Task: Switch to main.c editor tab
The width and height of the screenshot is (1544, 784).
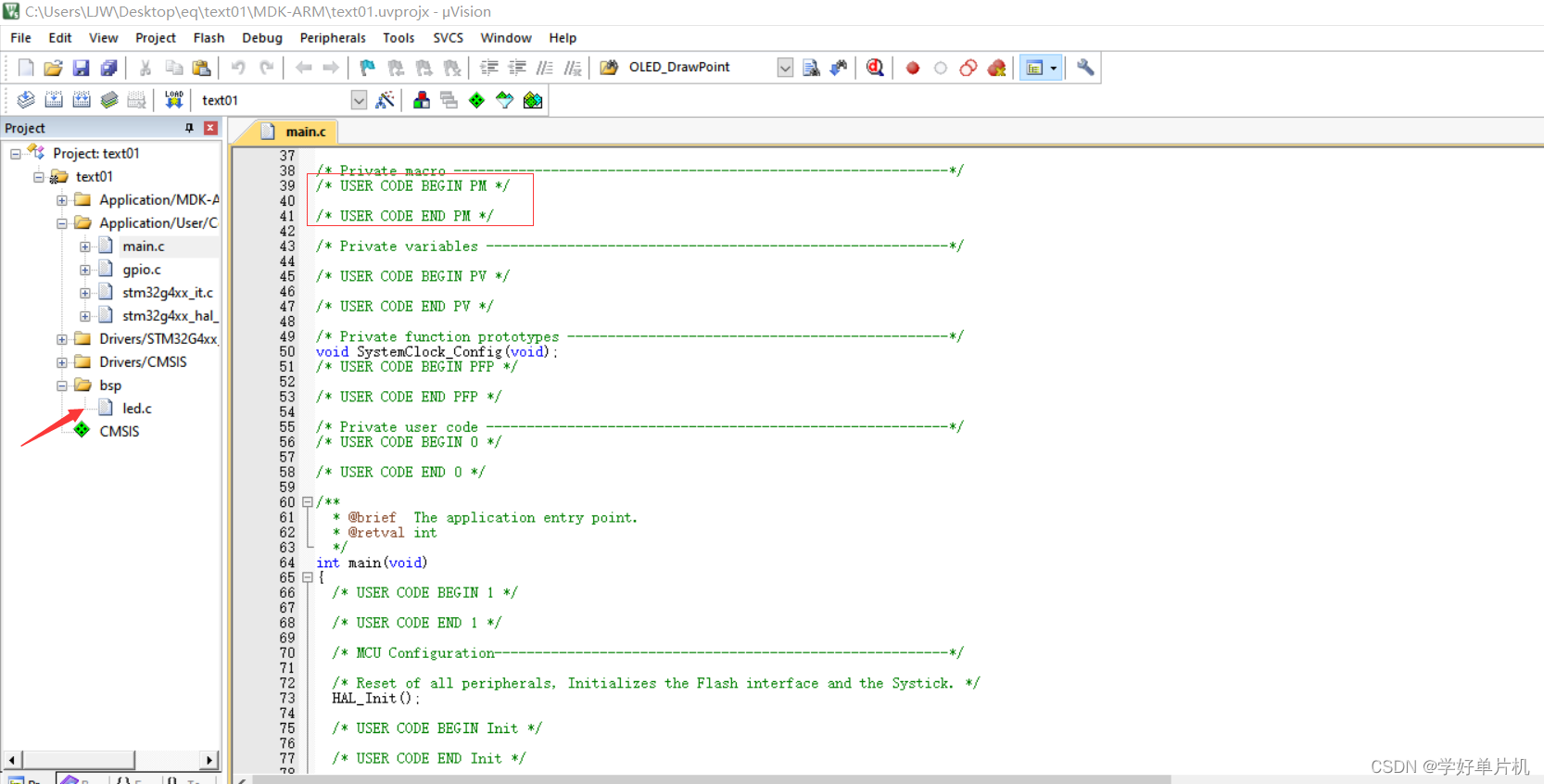Action: 295,132
